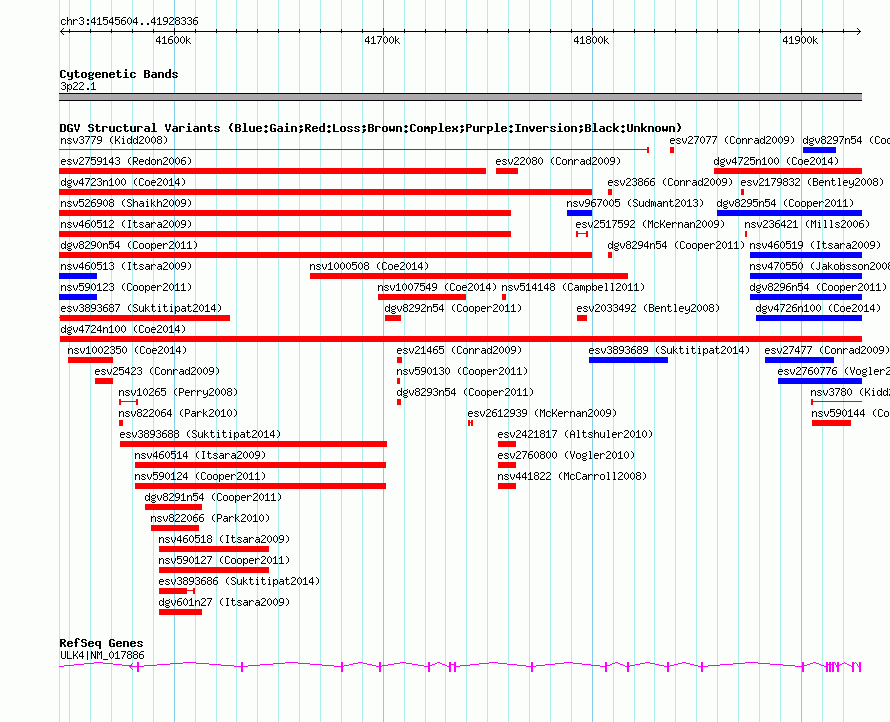Click nsv470550 Jakobsson variant label
The height and width of the screenshot is (722, 890).
coord(820,266)
